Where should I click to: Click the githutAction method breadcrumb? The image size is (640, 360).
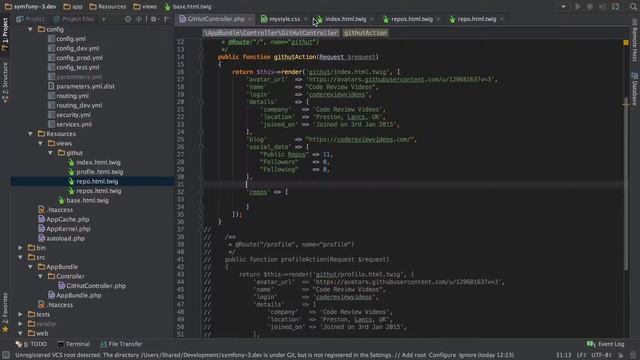tap(365, 33)
